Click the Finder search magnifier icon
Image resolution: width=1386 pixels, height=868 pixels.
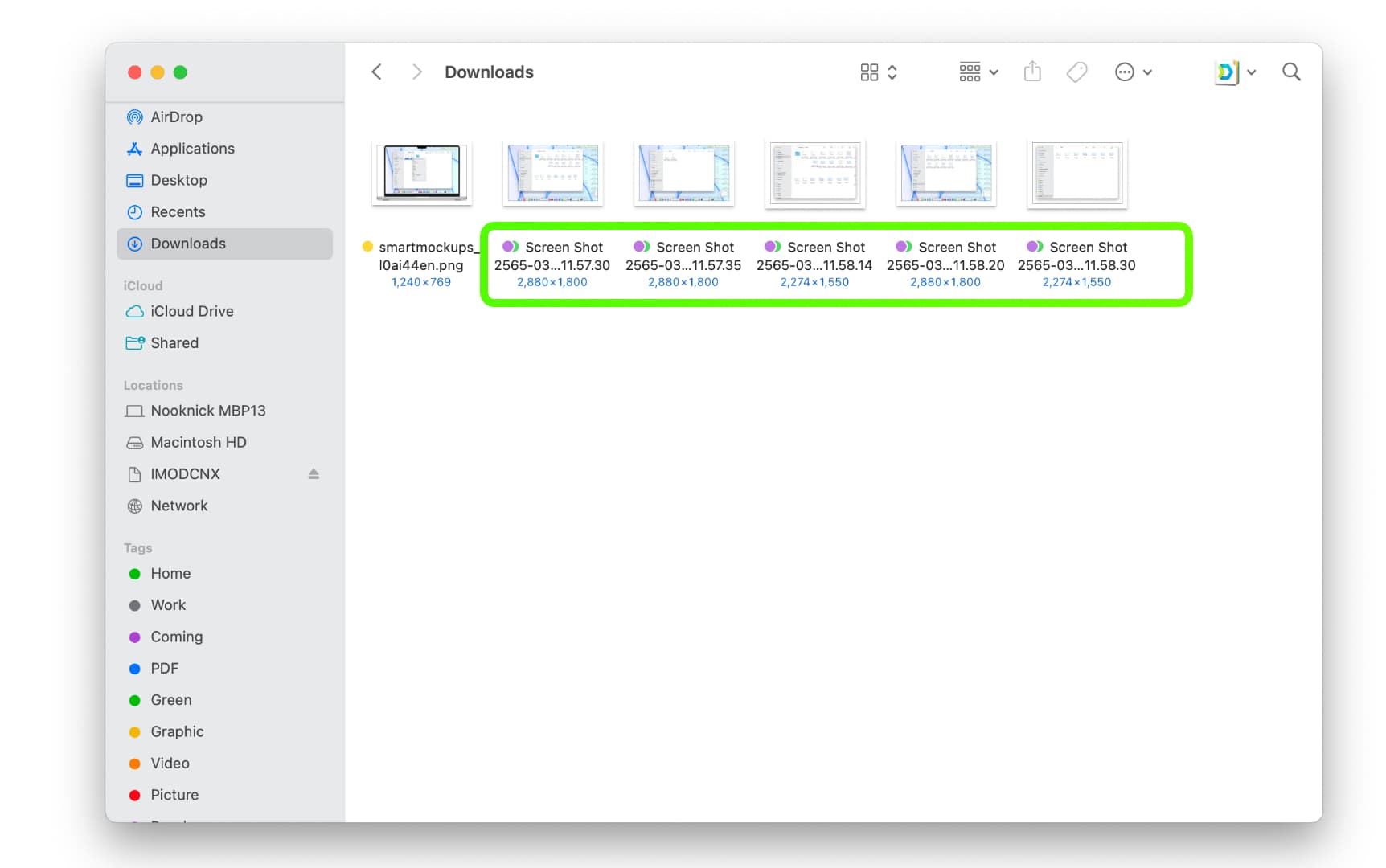pos(1290,72)
